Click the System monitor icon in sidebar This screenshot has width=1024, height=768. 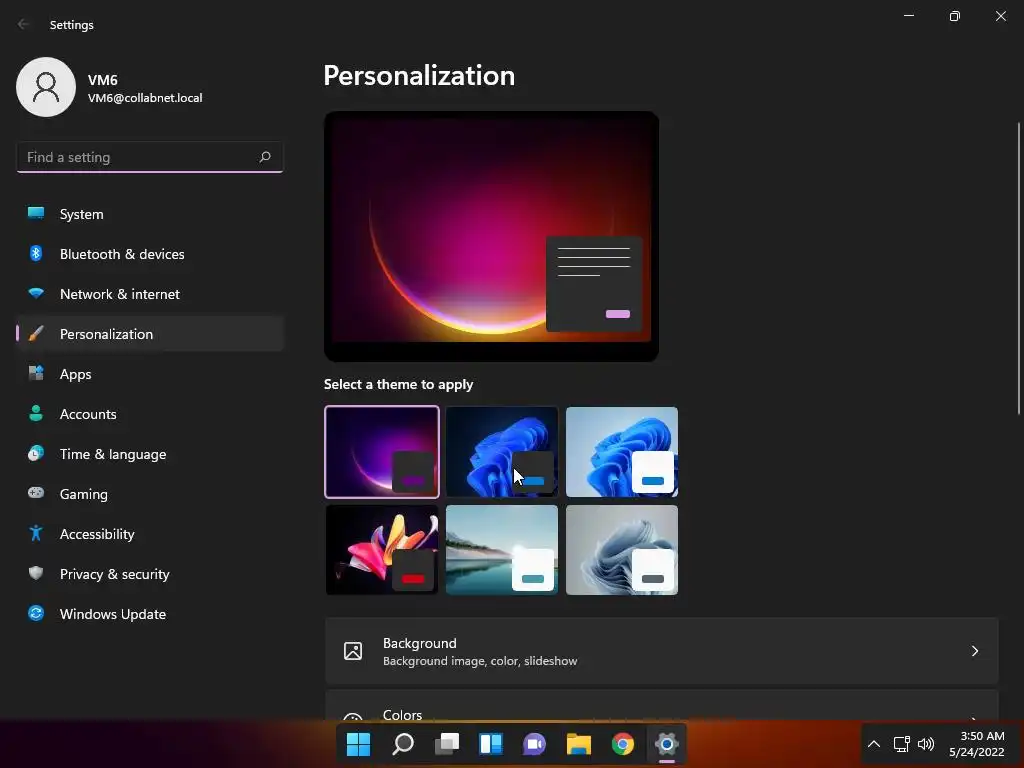36,213
